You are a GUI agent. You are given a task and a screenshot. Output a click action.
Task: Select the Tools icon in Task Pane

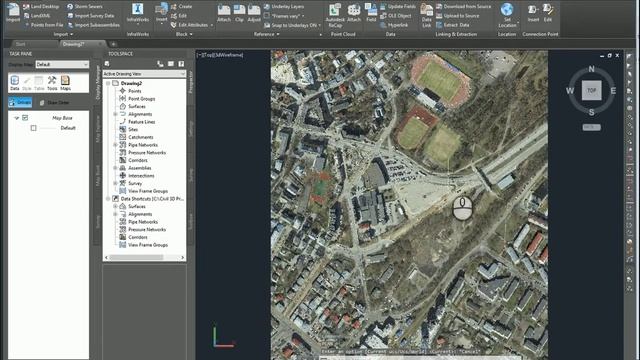click(x=52, y=82)
